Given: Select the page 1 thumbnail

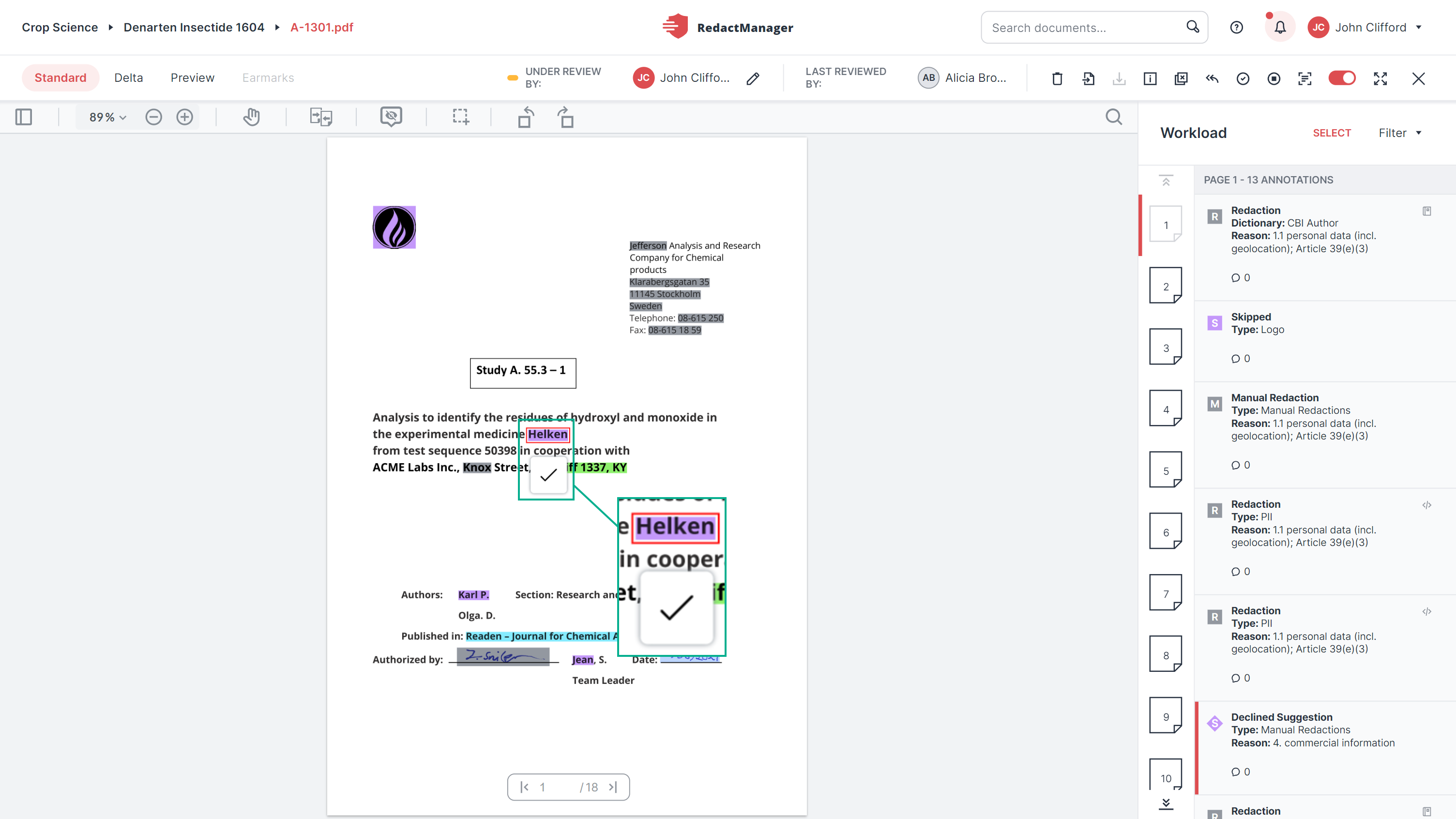Looking at the screenshot, I should [x=1166, y=225].
